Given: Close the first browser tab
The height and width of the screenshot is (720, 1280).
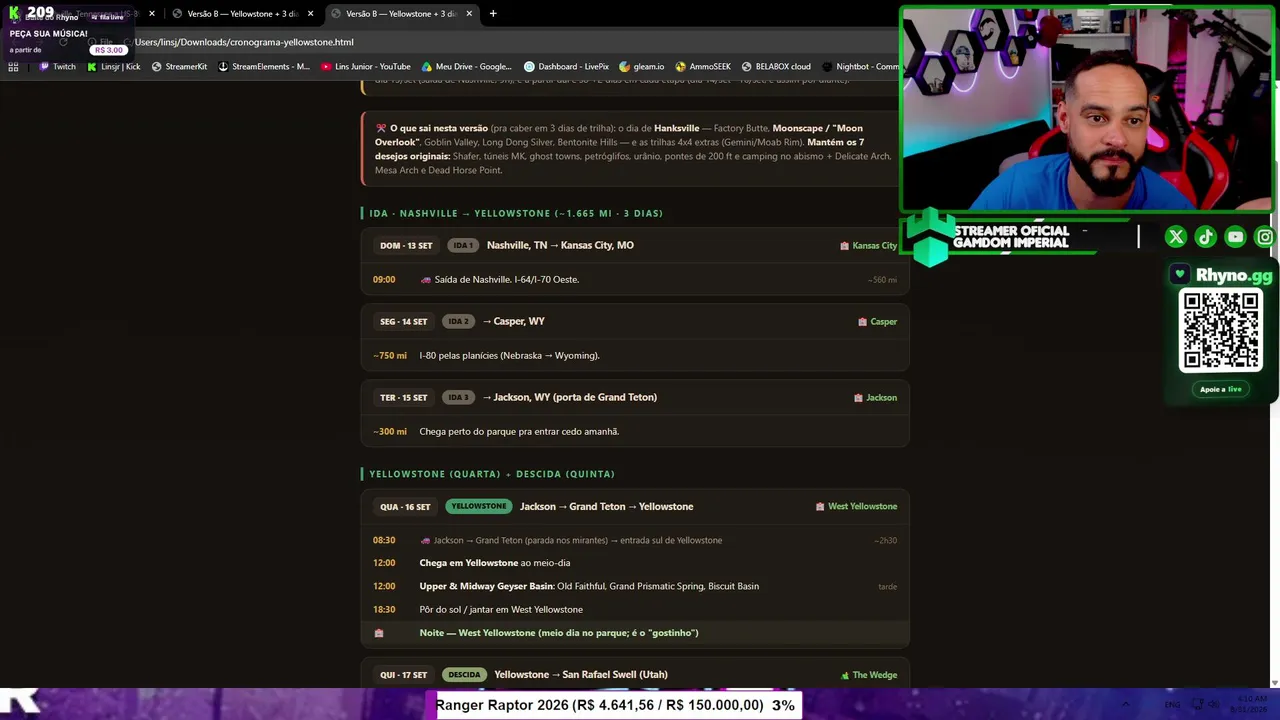Looking at the screenshot, I should pyautogui.click(x=152, y=14).
